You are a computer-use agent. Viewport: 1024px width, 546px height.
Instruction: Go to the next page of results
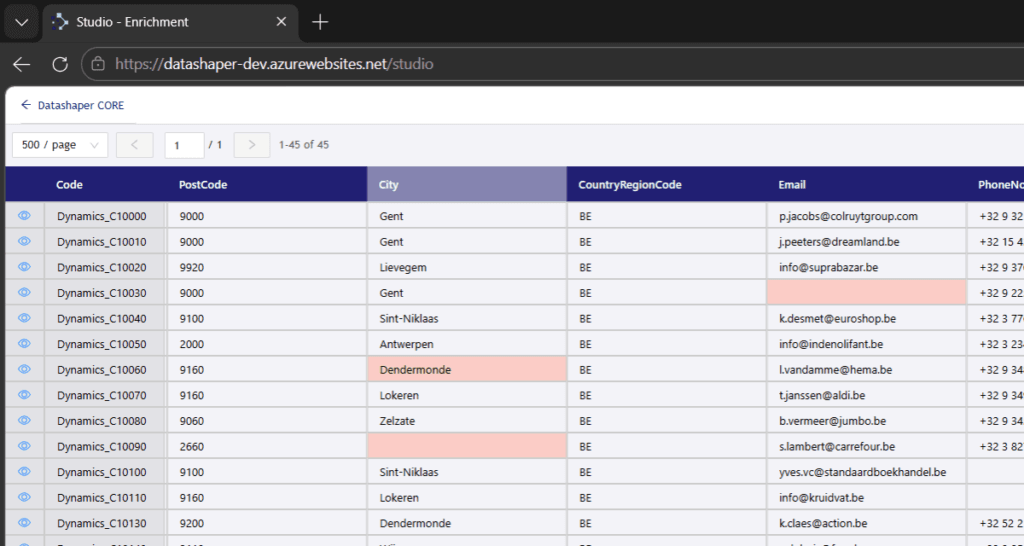[252, 145]
